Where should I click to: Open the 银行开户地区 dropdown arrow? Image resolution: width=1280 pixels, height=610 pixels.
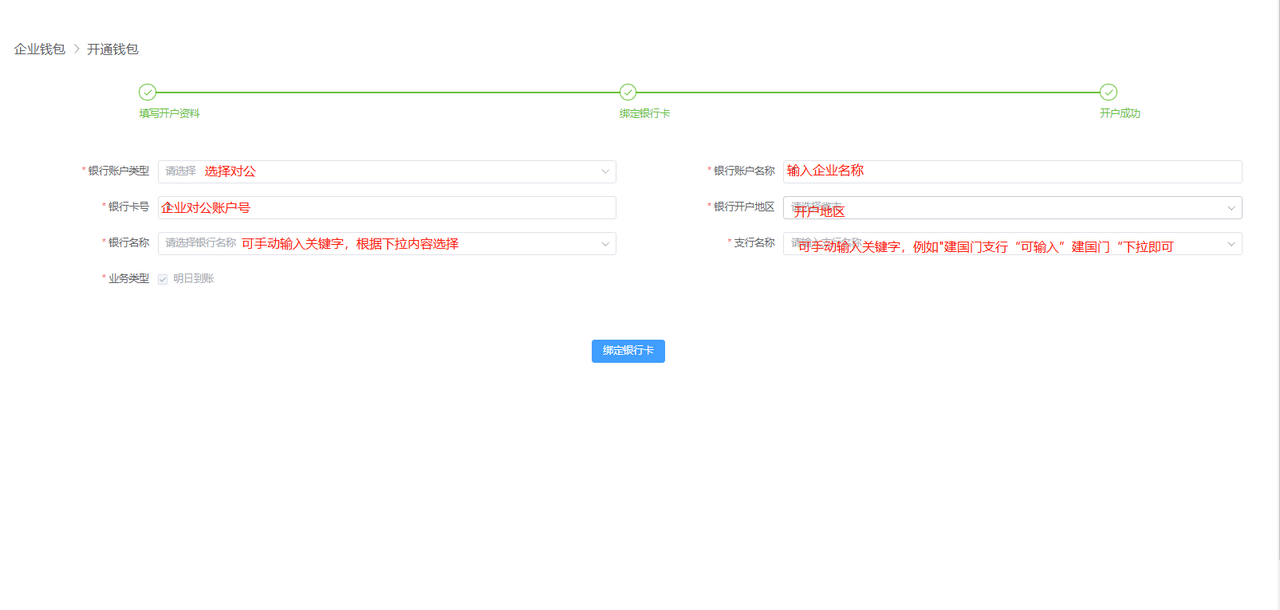[x=1231, y=208]
